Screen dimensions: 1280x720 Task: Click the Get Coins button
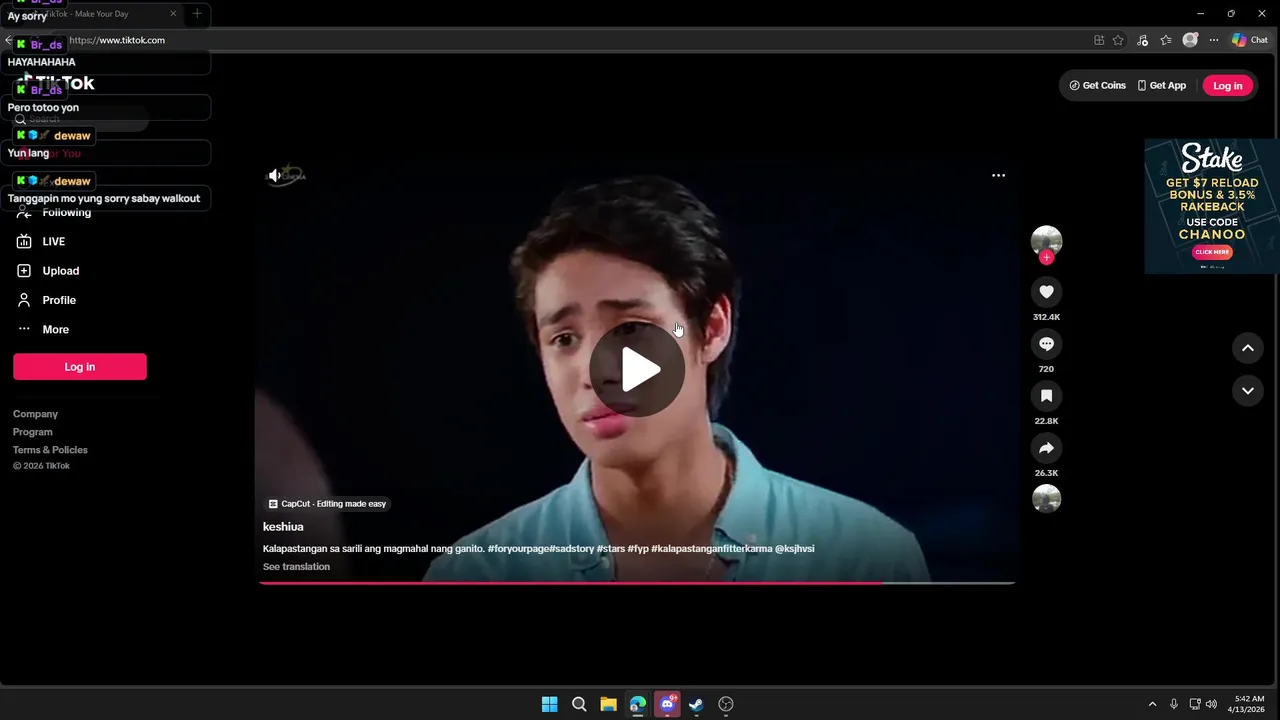coord(1097,86)
